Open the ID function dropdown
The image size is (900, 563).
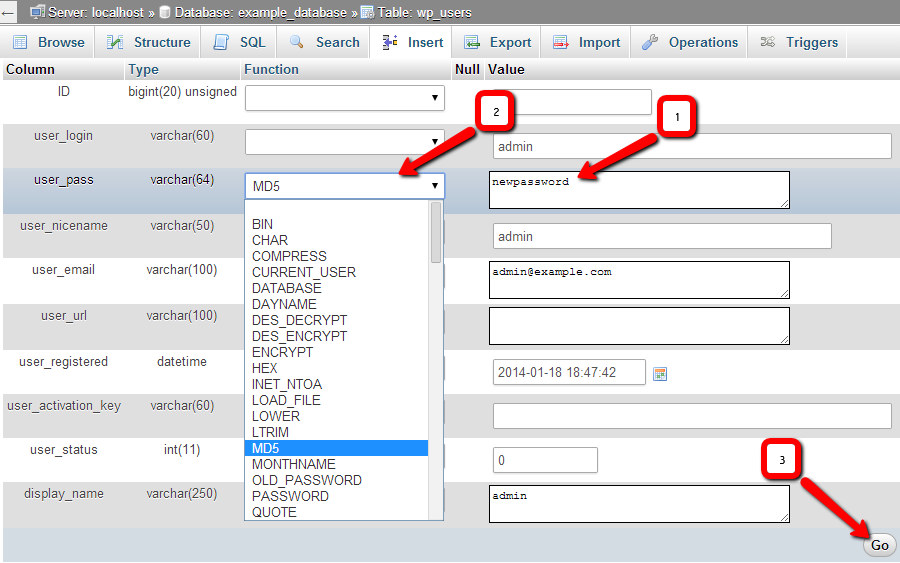click(344, 98)
